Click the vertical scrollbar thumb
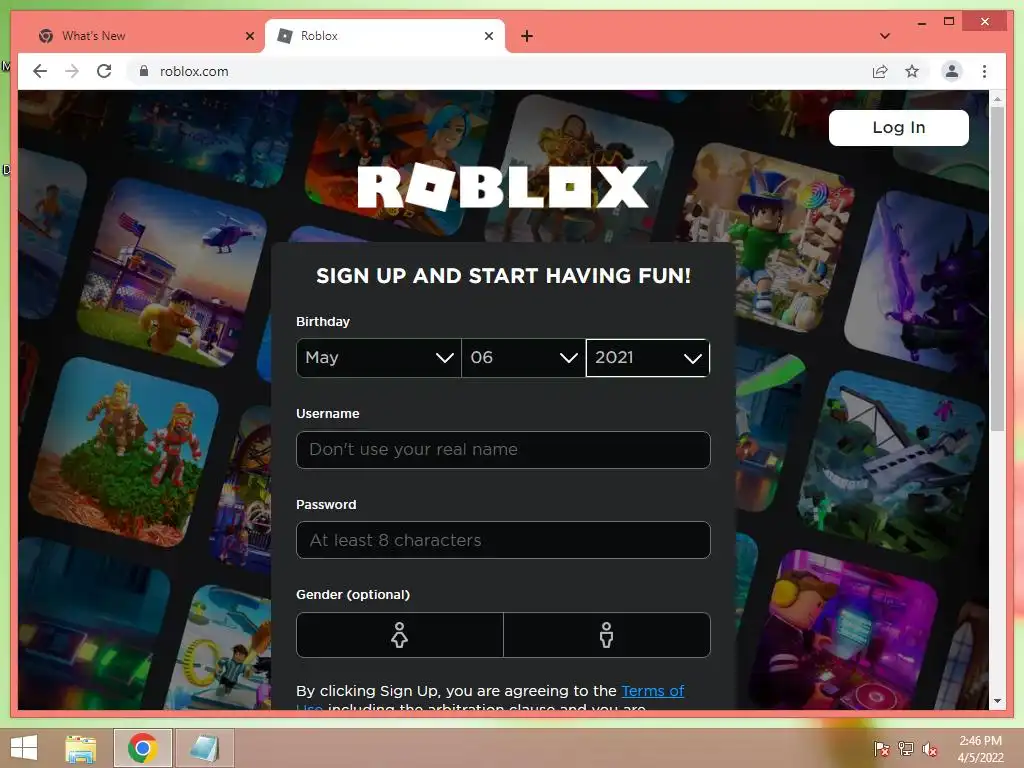This screenshot has height=768, width=1024. click(997, 268)
